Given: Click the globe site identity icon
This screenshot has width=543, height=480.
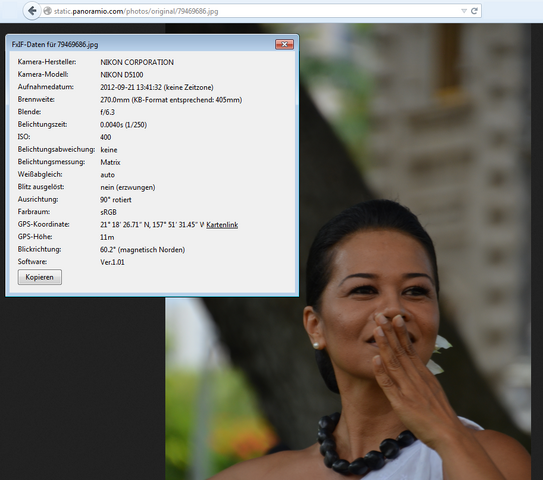Looking at the screenshot, I should click(x=47, y=11).
